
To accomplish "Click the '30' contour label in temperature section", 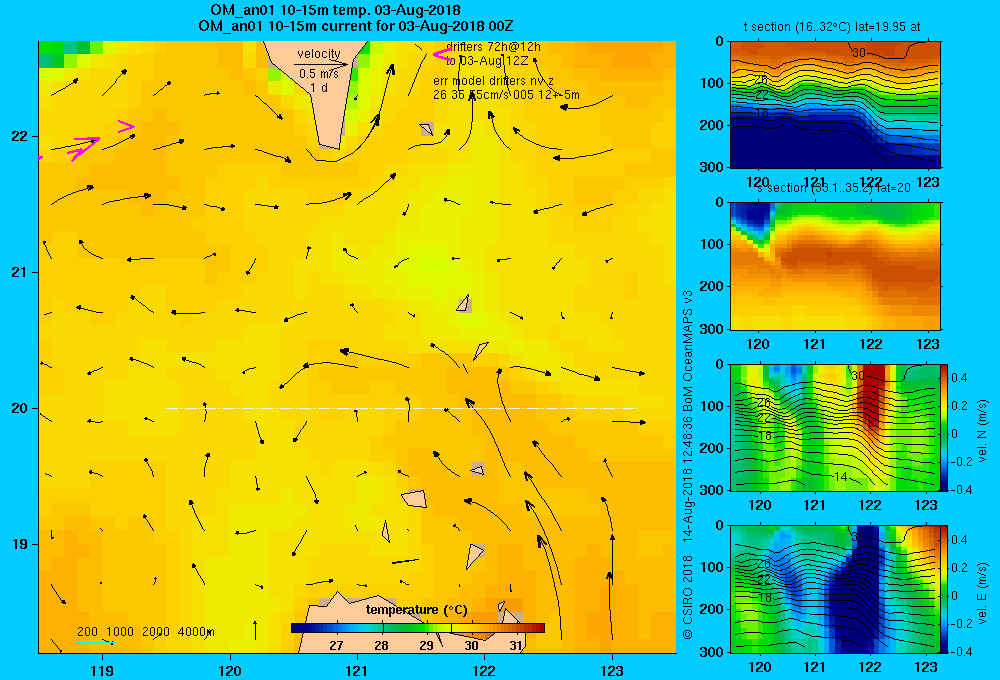I will [858, 52].
